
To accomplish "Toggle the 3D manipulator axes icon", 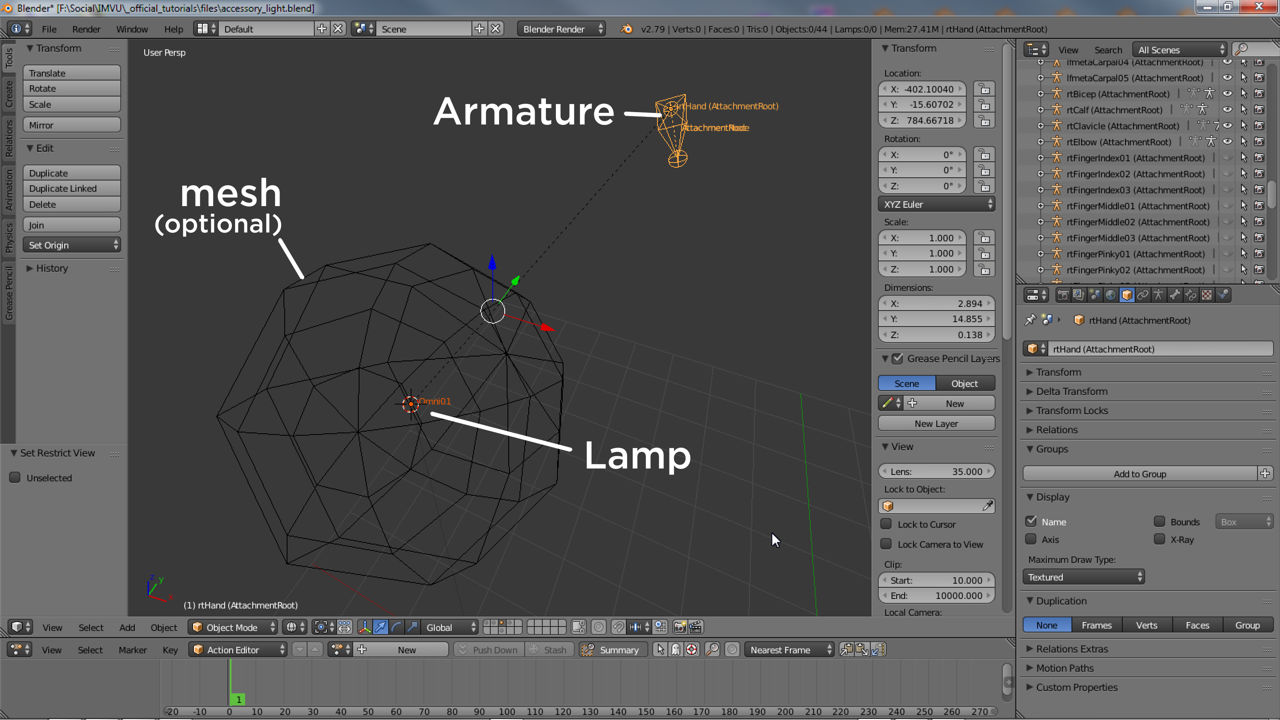I will 364,627.
